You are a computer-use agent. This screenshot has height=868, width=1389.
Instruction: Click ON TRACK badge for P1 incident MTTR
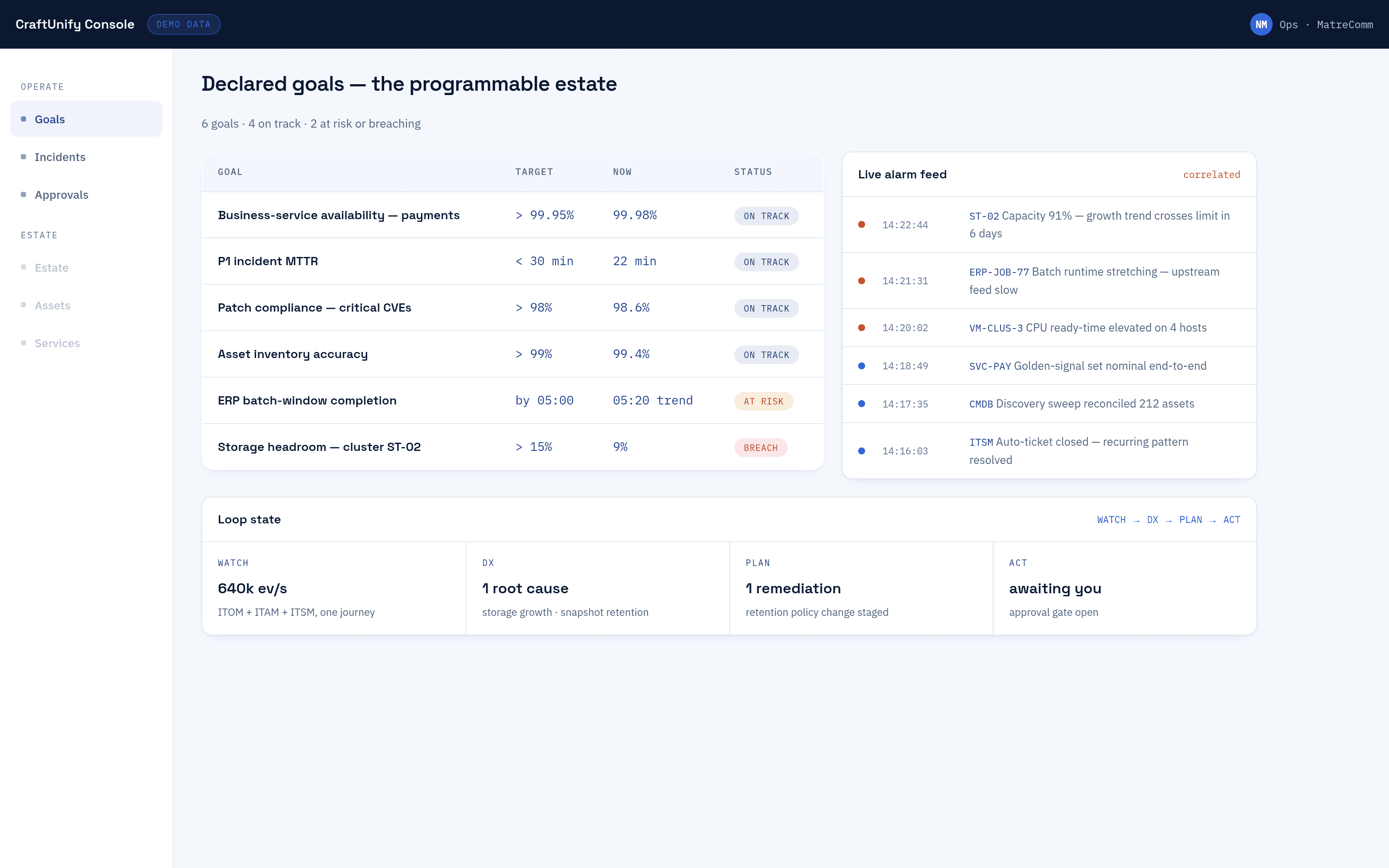[766, 262]
